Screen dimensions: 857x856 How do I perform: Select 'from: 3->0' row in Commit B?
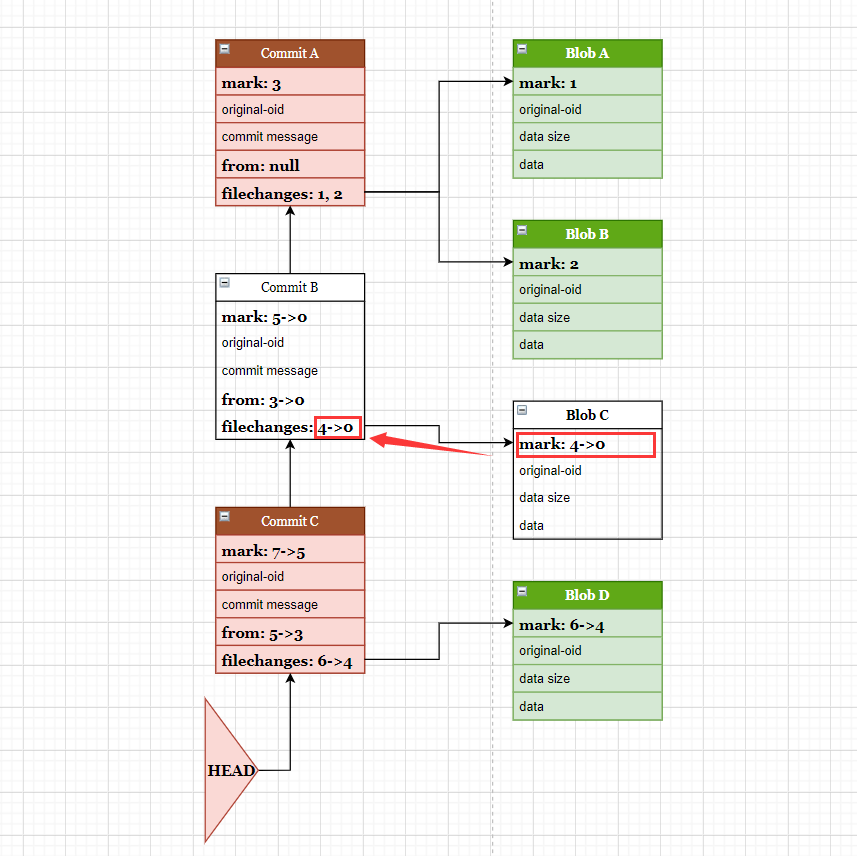pos(290,399)
